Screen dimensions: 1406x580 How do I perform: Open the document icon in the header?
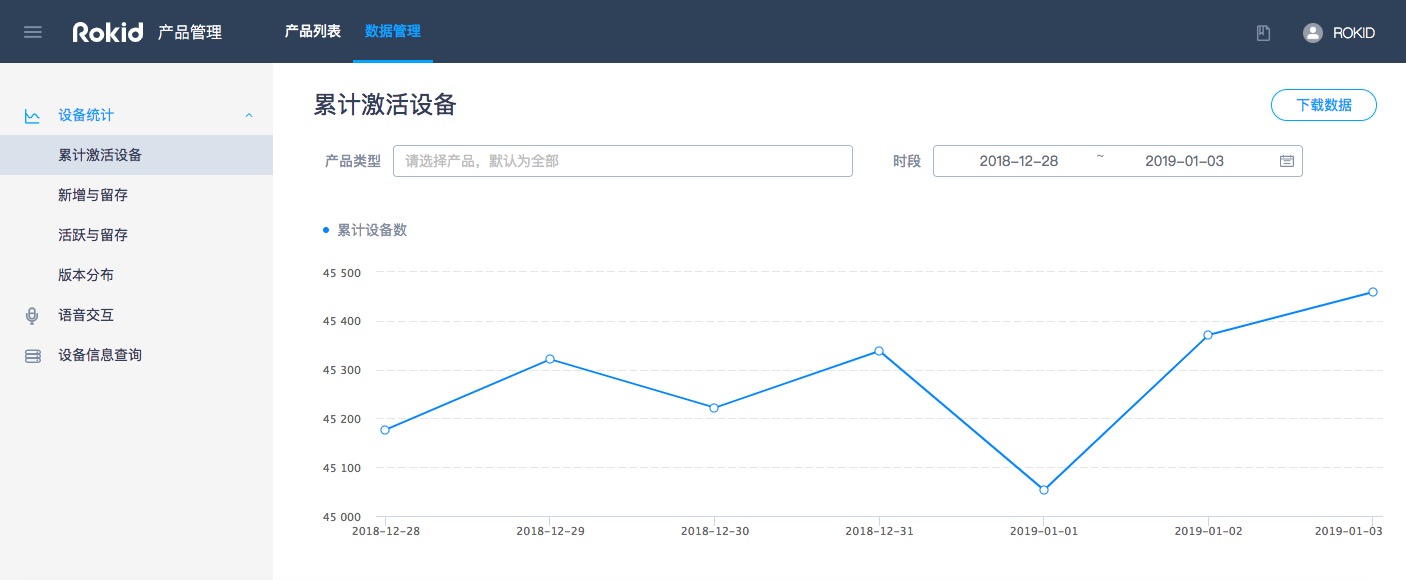click(x=1263, y=33)
